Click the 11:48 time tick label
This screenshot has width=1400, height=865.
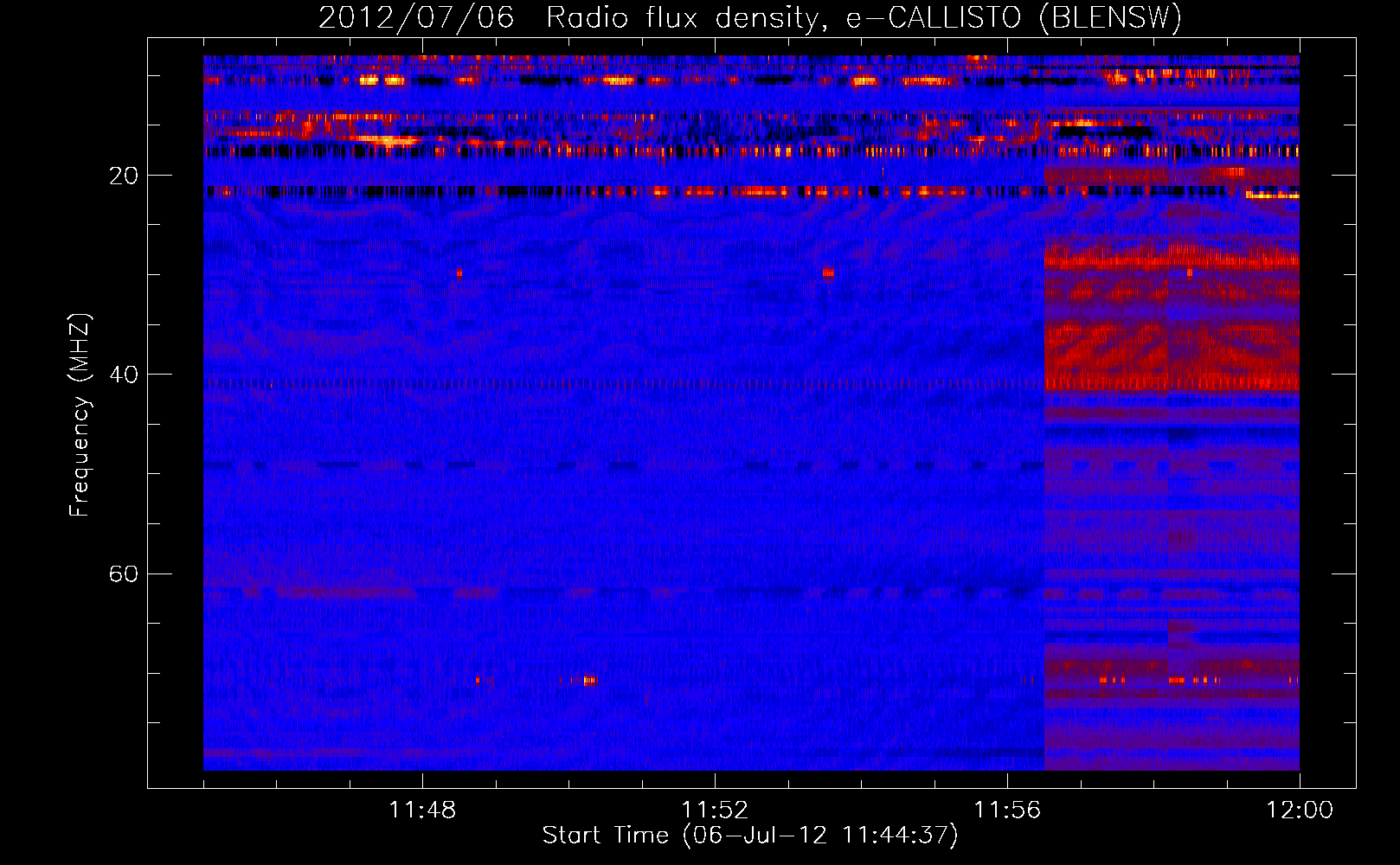pyautogui.click(x=422, y=810)
